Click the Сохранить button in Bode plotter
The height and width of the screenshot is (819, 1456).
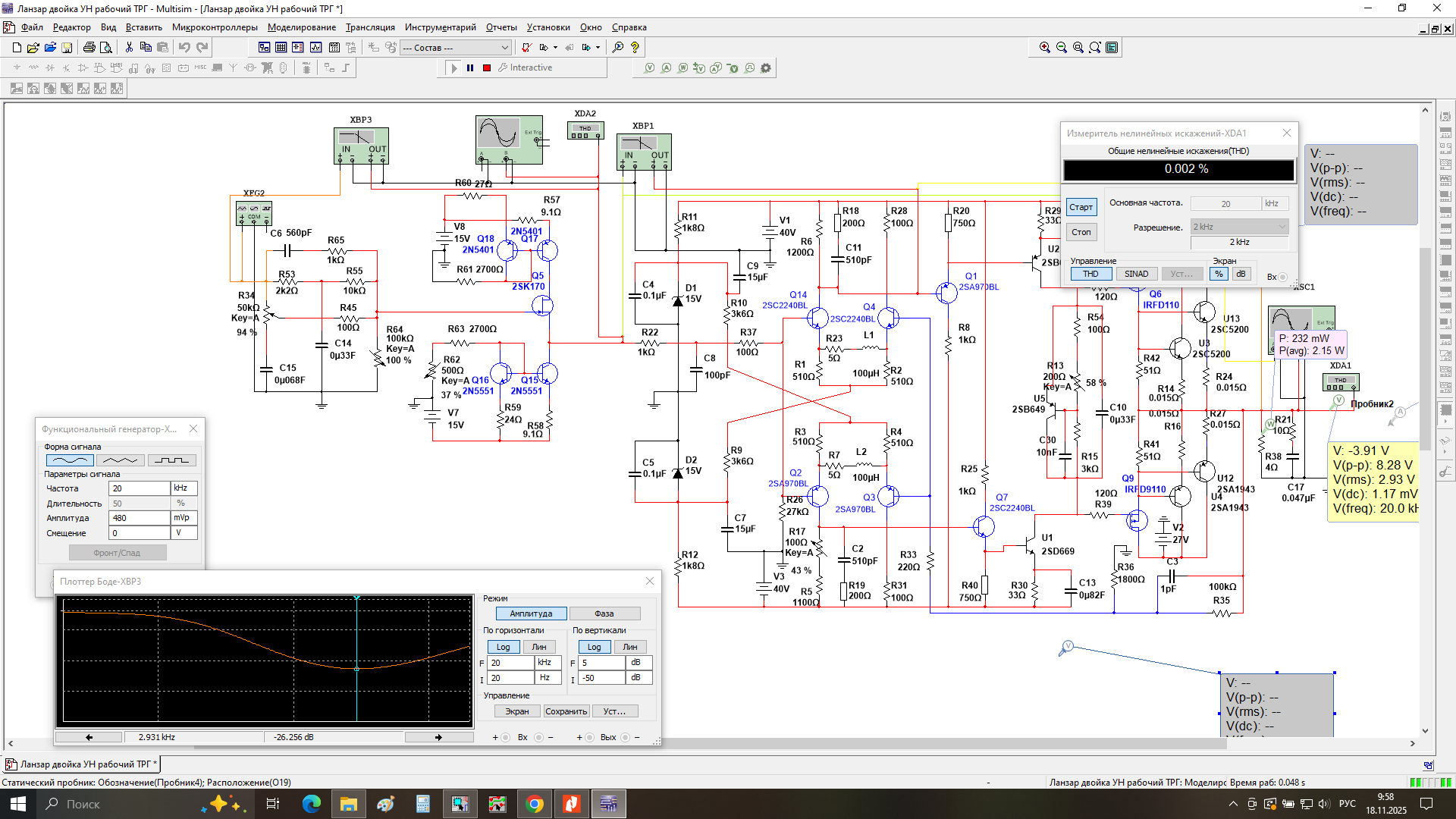(x=566, y=711)
